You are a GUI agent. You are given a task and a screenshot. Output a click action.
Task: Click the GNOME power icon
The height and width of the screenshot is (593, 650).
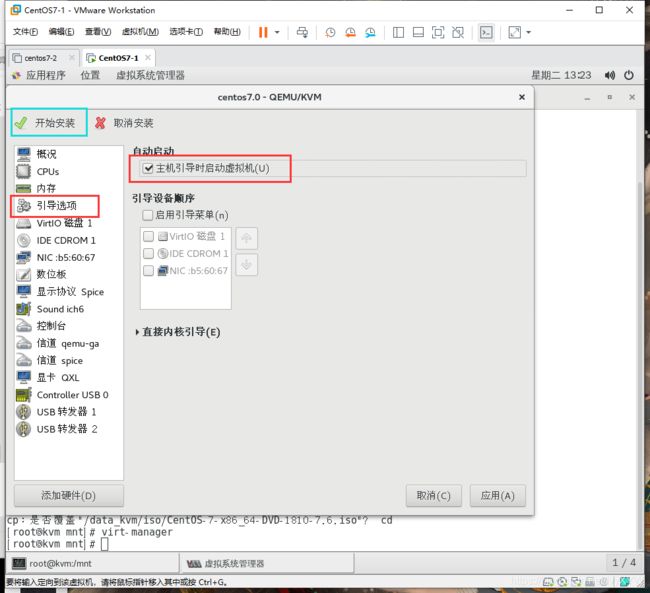coord(629,75)
